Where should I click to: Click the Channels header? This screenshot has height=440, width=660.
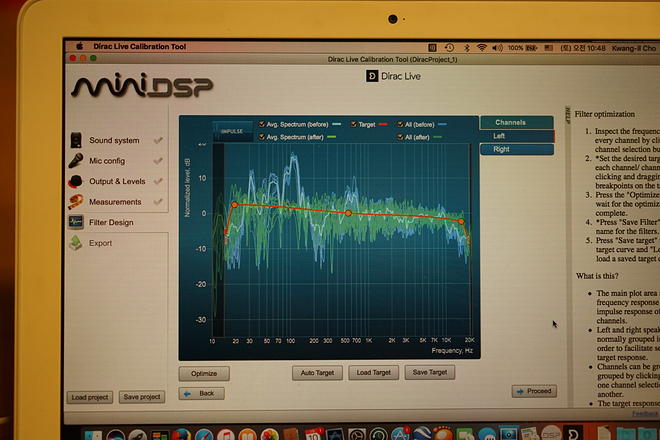tap(517, 123)
